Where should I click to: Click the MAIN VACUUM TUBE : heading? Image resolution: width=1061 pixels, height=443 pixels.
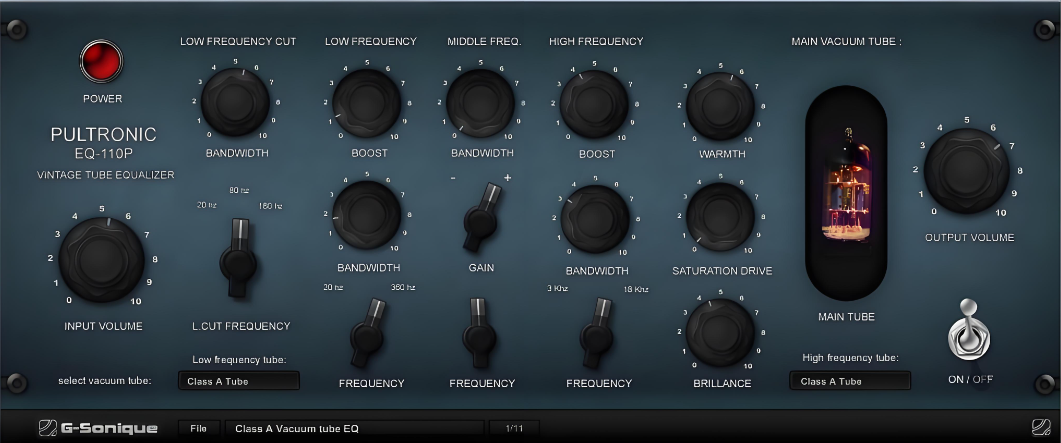point(846,41)
